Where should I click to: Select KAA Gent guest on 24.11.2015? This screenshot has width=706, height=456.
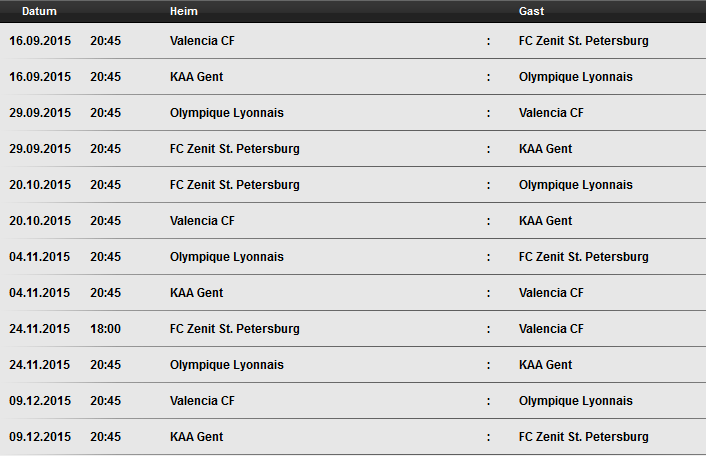(x=545, y=365)
